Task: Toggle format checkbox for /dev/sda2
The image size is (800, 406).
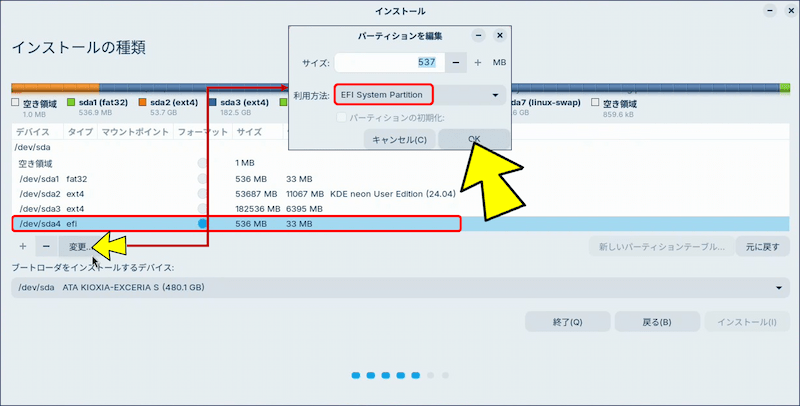Action: click(204, 194)
